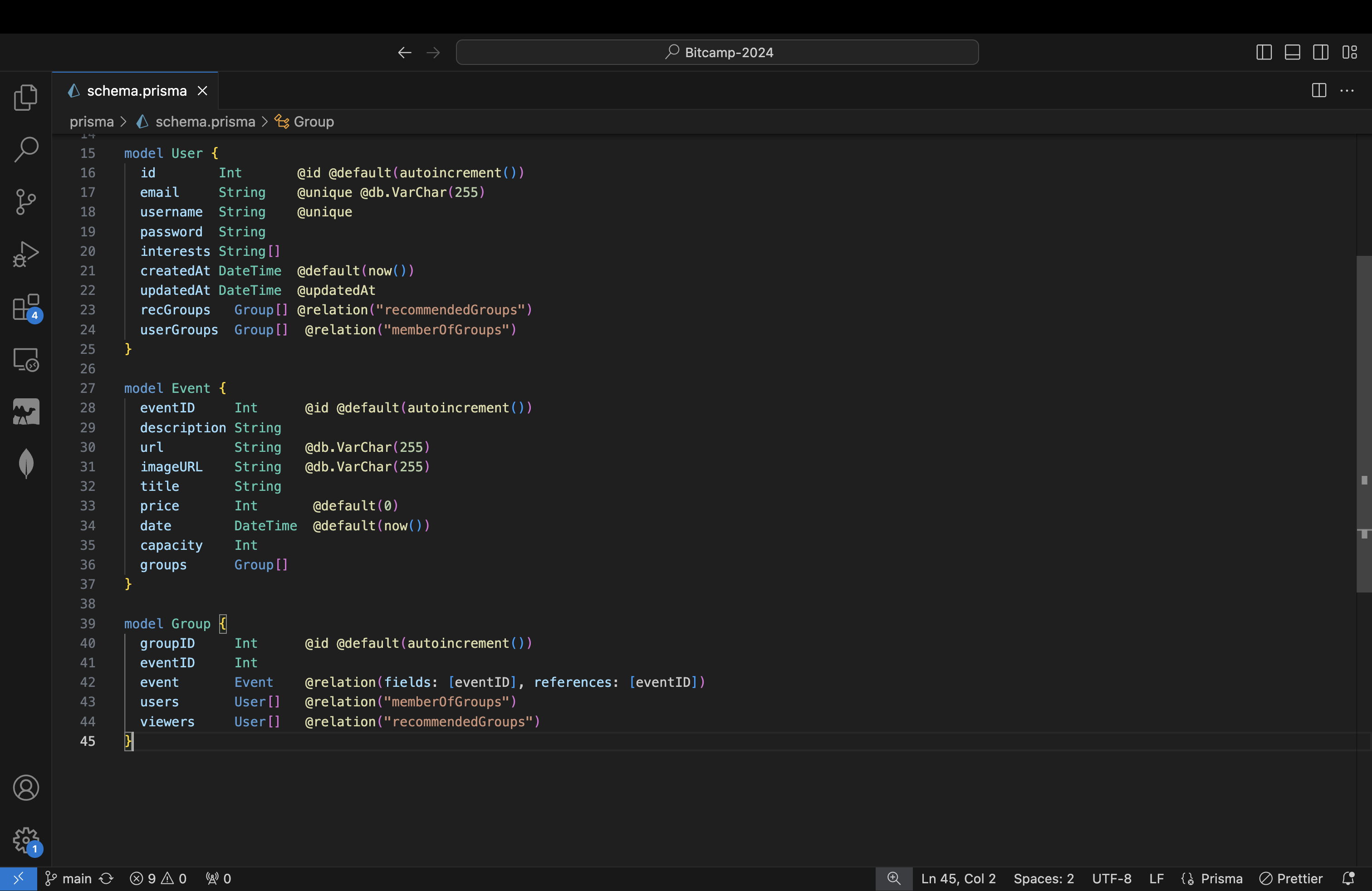Toggle the primary side bar
1372x891 pixels.
click(x=1264, y=53)
